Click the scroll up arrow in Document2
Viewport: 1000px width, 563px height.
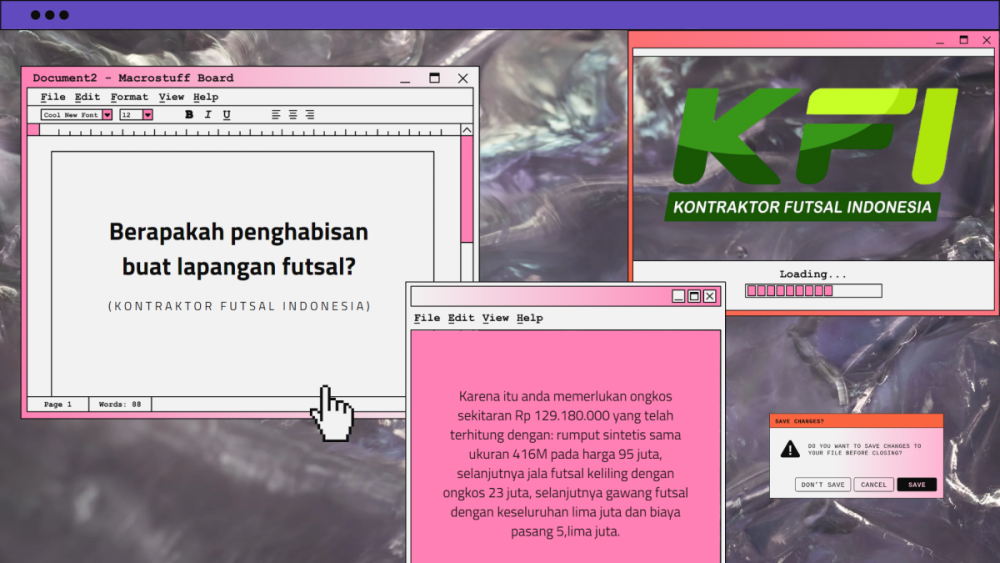466,130
